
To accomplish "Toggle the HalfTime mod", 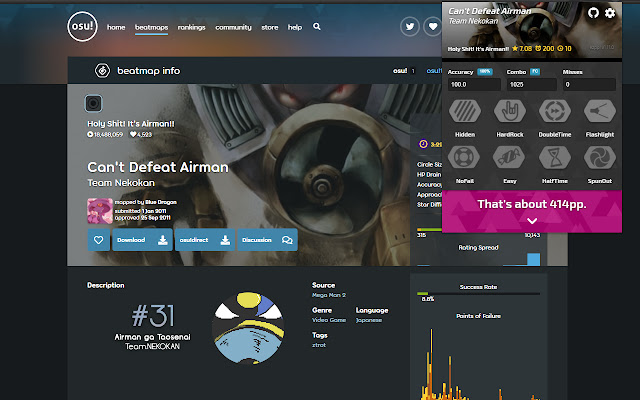I will coord(555,157).
